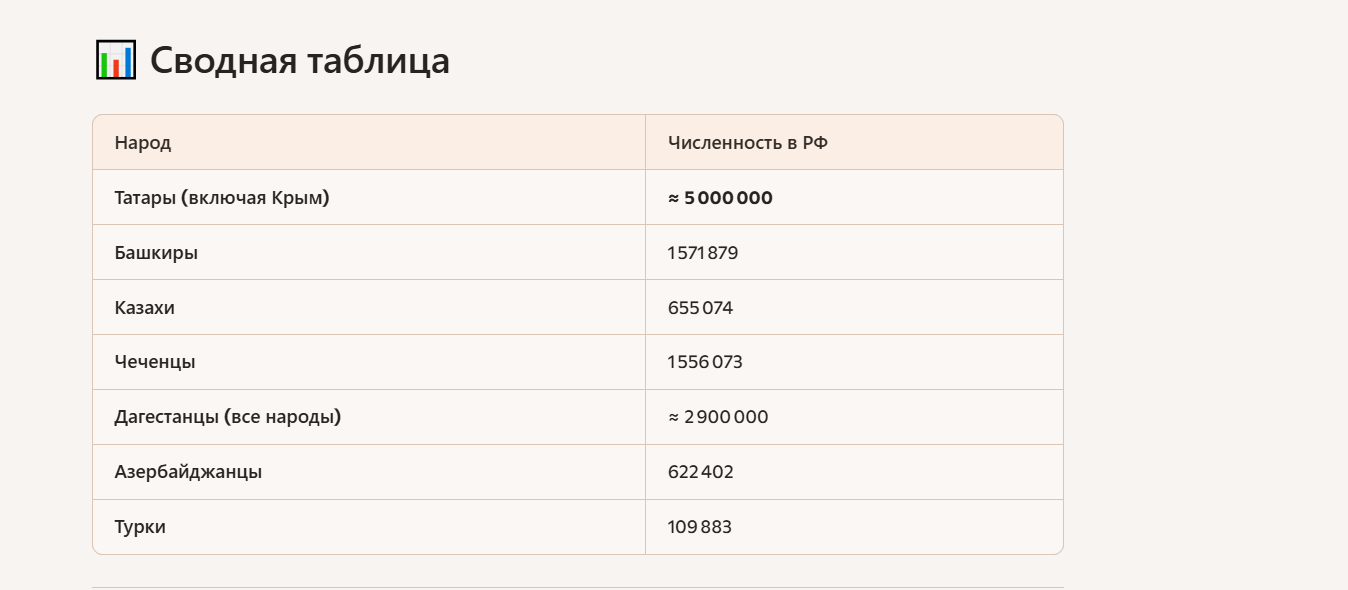The image size is (1348, 590).
Task: Click the "Численность в РФ" column header
Action: coord(747,143)
